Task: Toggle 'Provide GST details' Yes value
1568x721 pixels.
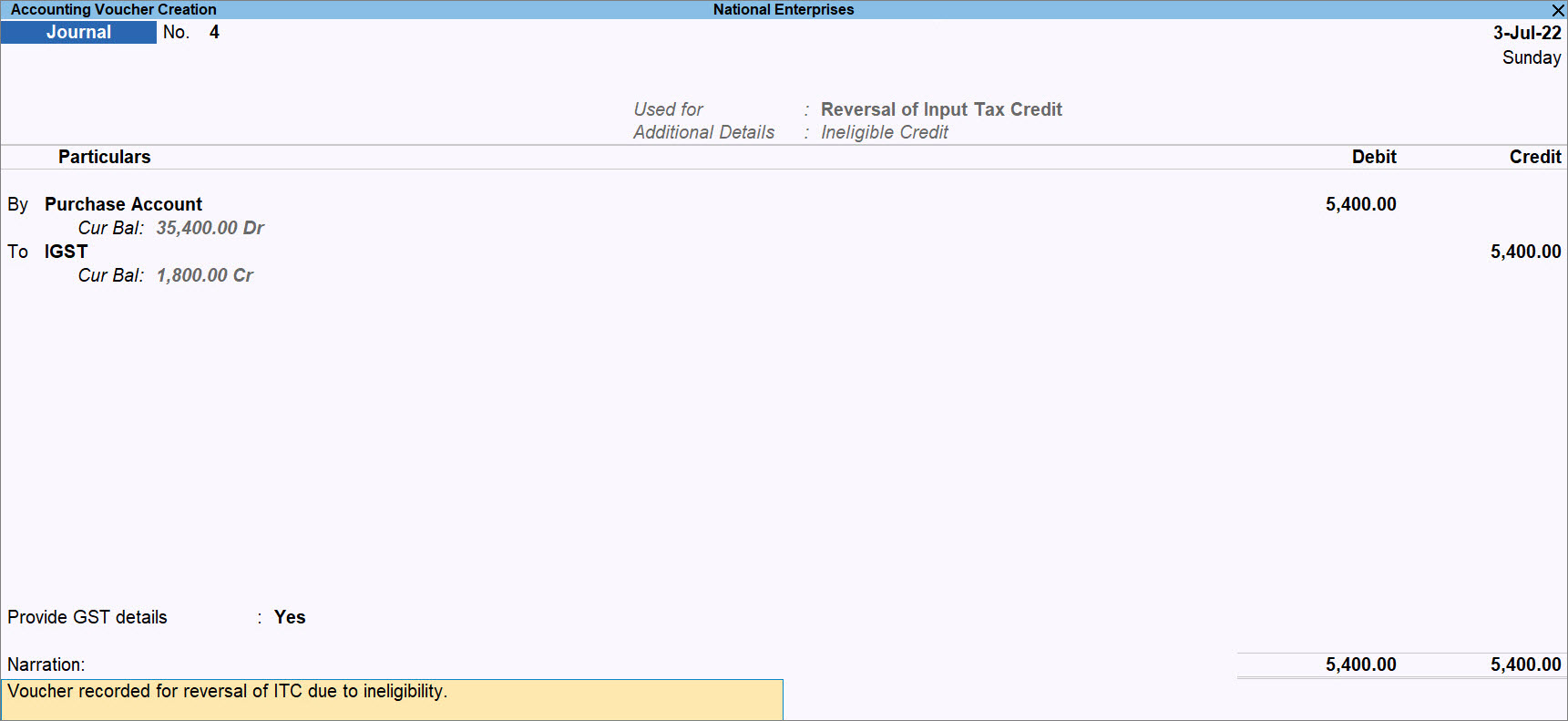Action: 290,617
